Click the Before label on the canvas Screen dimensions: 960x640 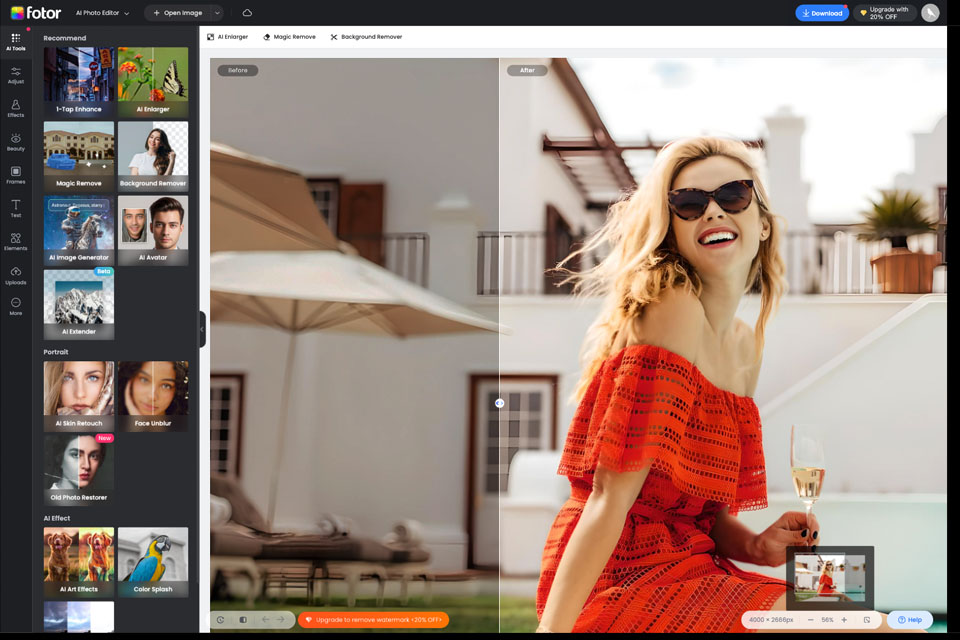tap(238, 70)
